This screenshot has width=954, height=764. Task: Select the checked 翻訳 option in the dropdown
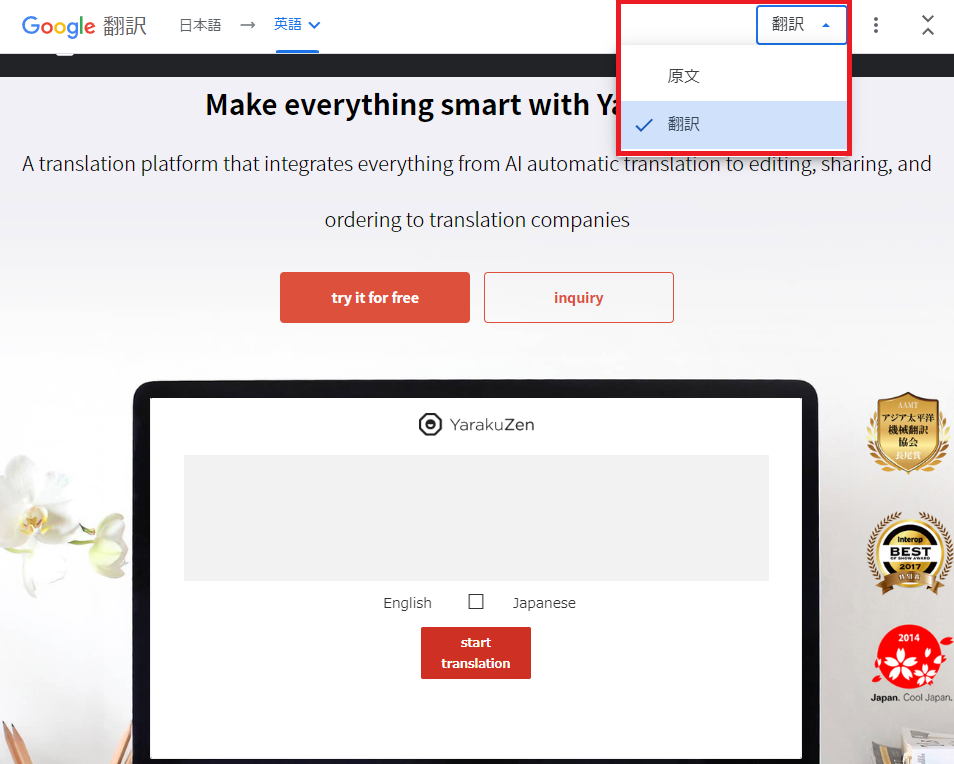tap(734, 125)
